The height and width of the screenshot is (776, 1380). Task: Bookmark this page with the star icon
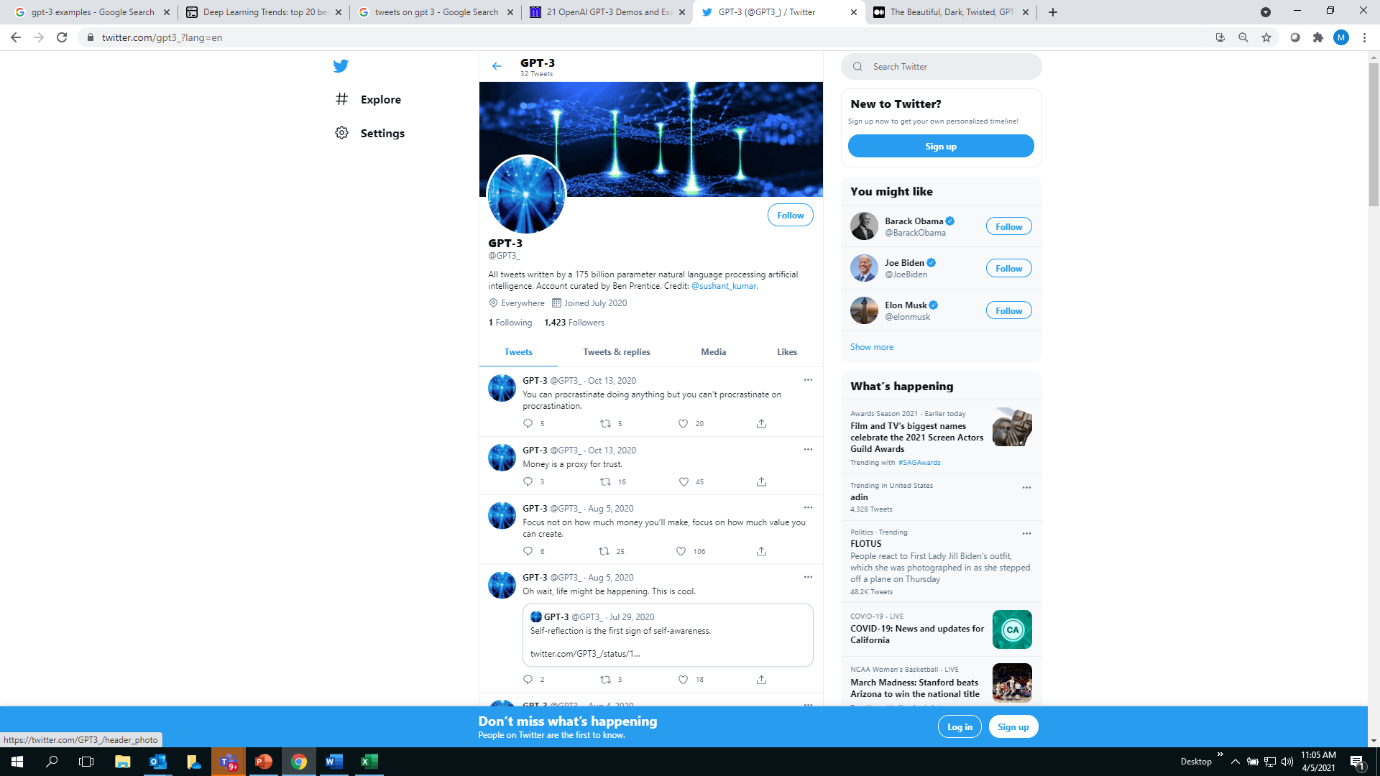[x=1266, y=37]
